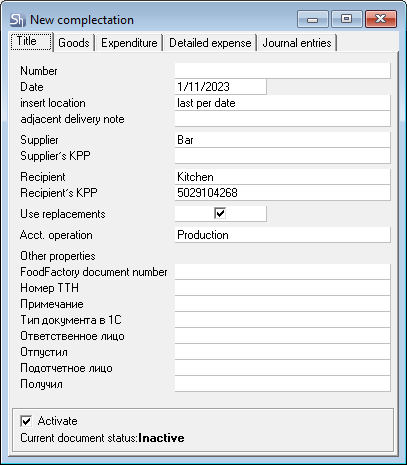
Task: Open the insert location field 'last per date'
Action: pos(282,103)
